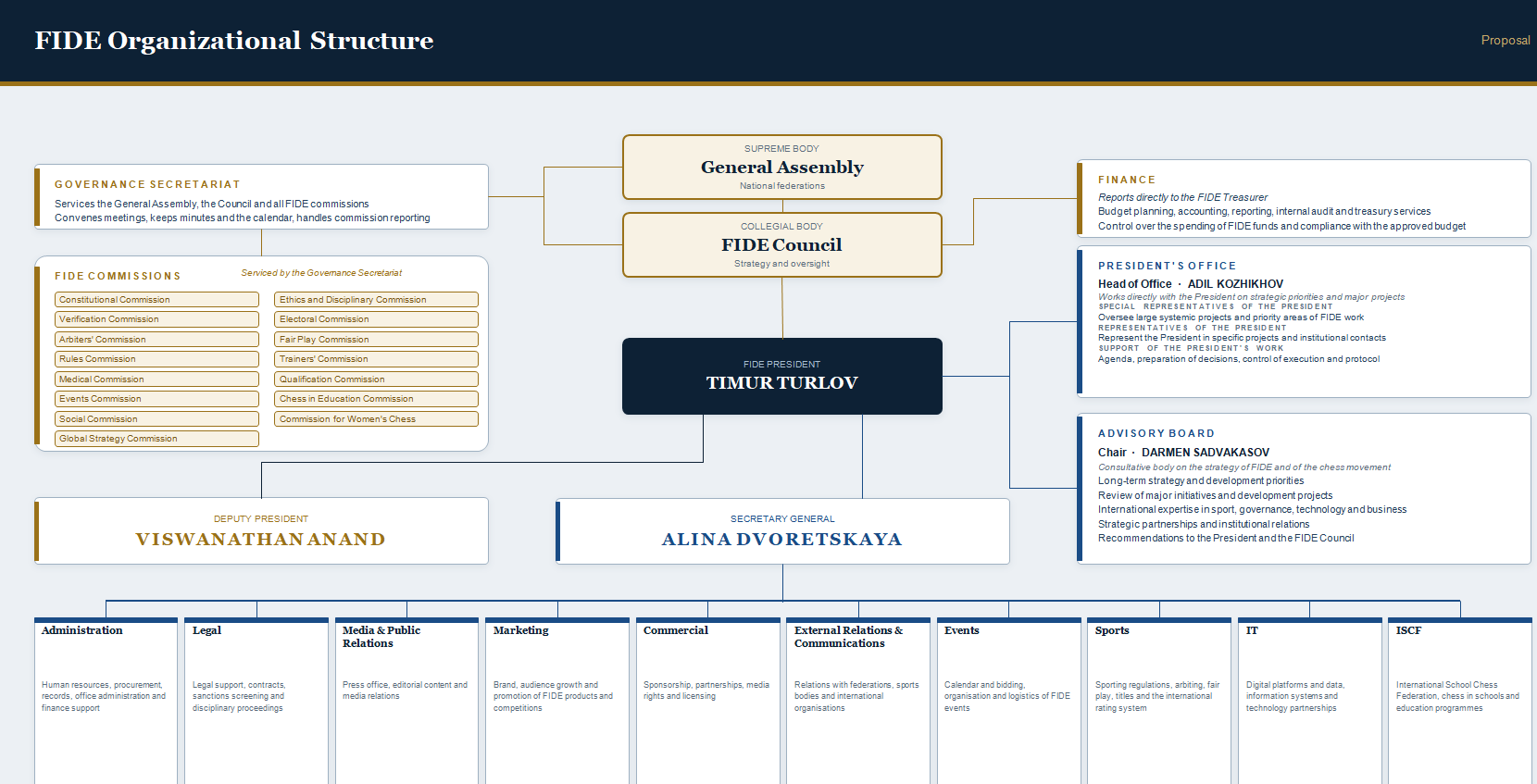
Task: Click the Advisory Board heading
Action: pyautogui.click(x=1156, y=434)
